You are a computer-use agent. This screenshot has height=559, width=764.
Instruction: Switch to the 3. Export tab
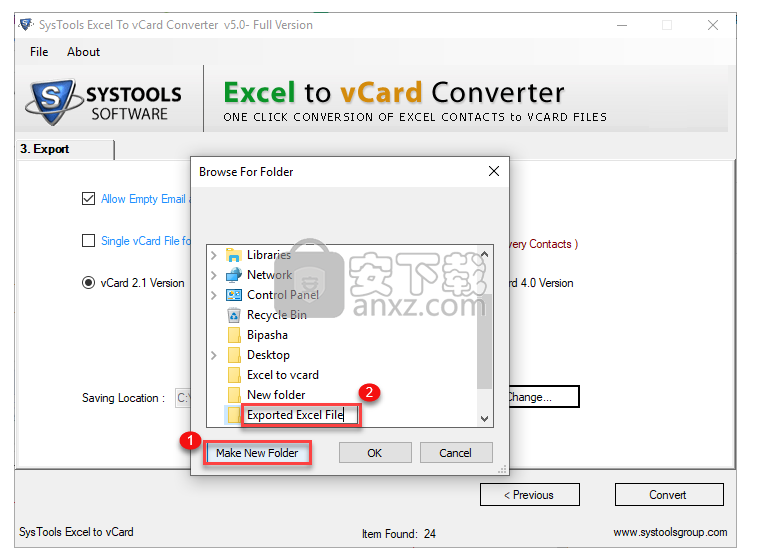[x=65, y=149]
